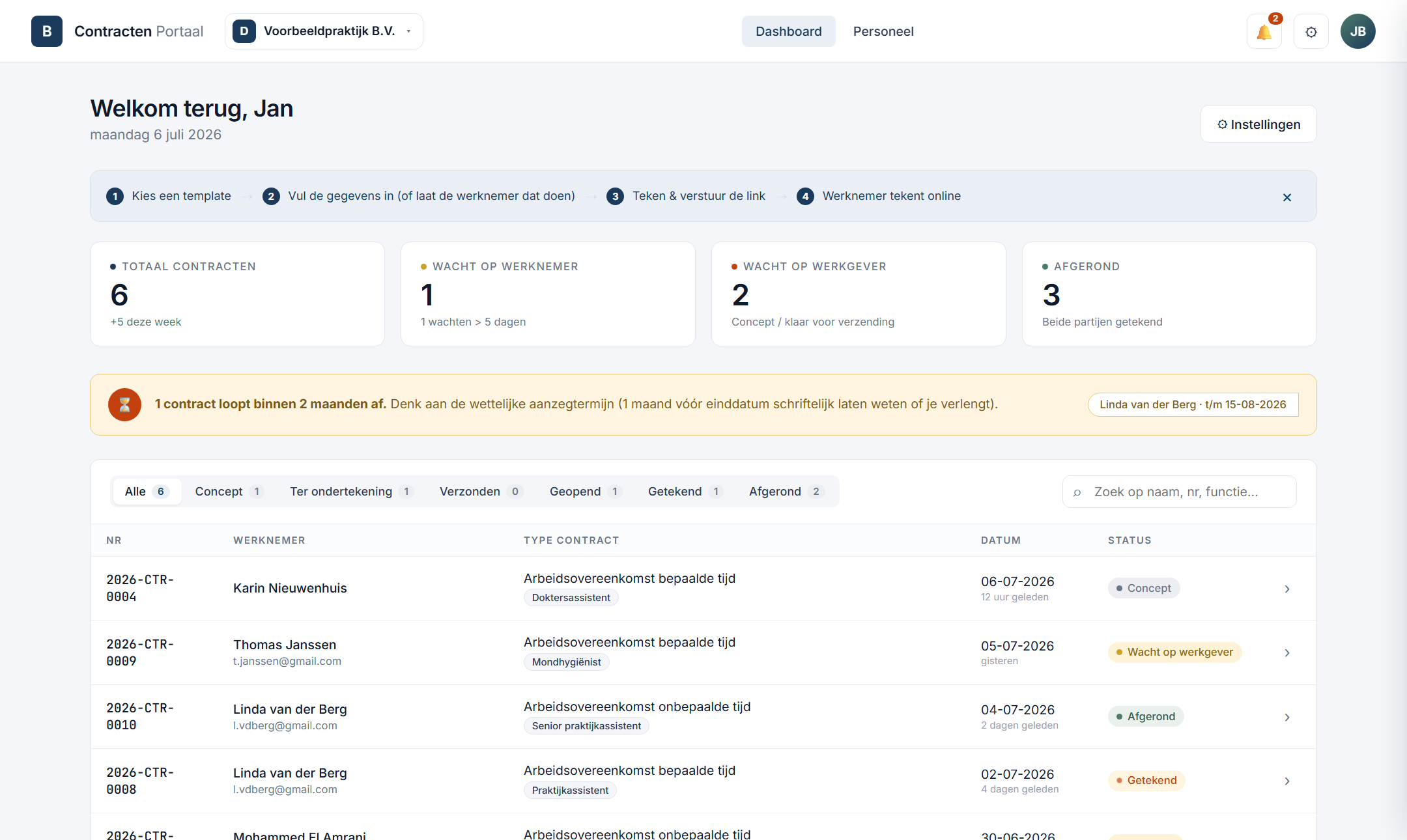Open the Totaal contracten card
1407x840 pixels.
coord(237,294)
